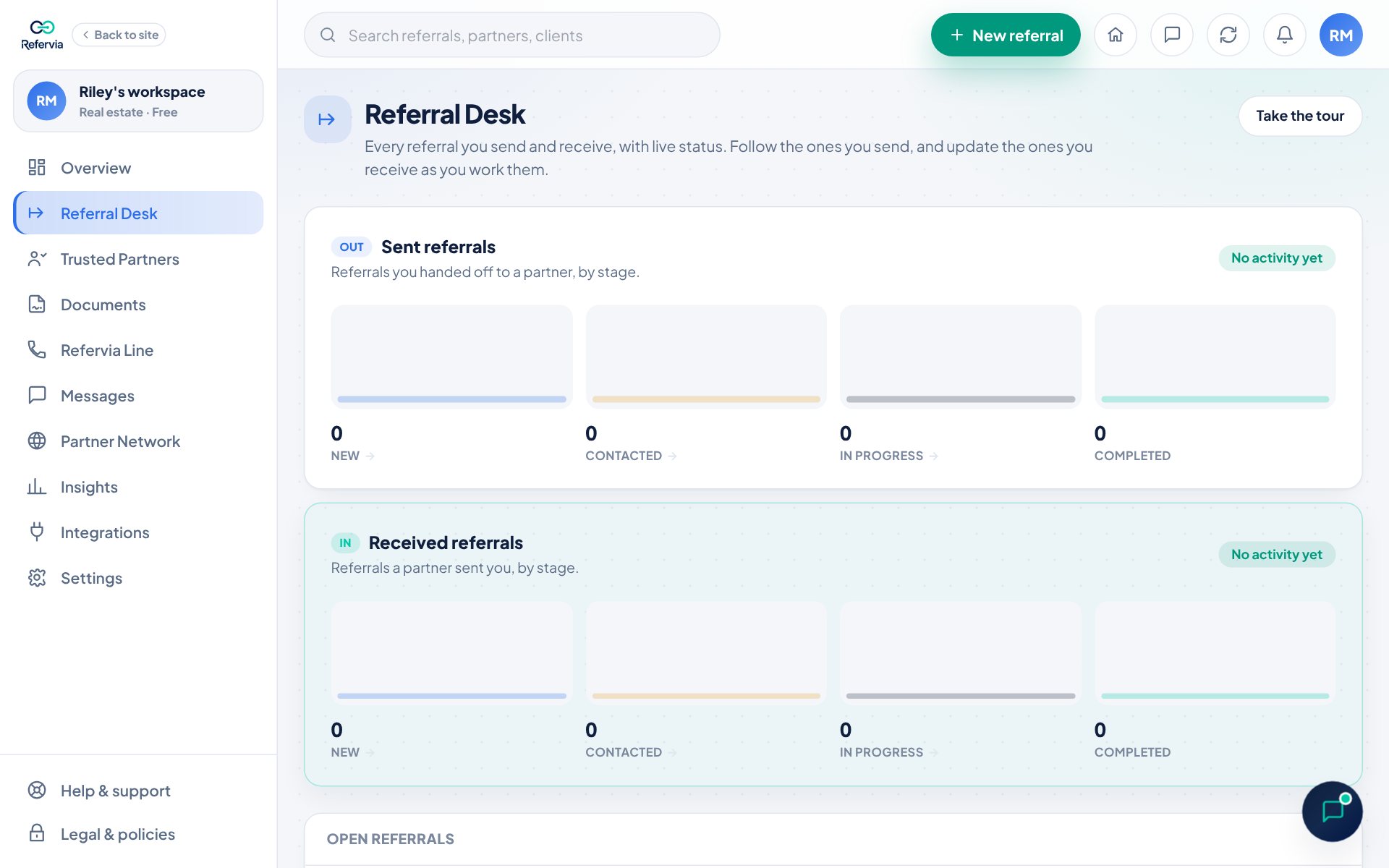Click IN PROGRESS arrow label under Received referrals
The width and height of the screenshot is (1389, 868).
tap(889, 752)
